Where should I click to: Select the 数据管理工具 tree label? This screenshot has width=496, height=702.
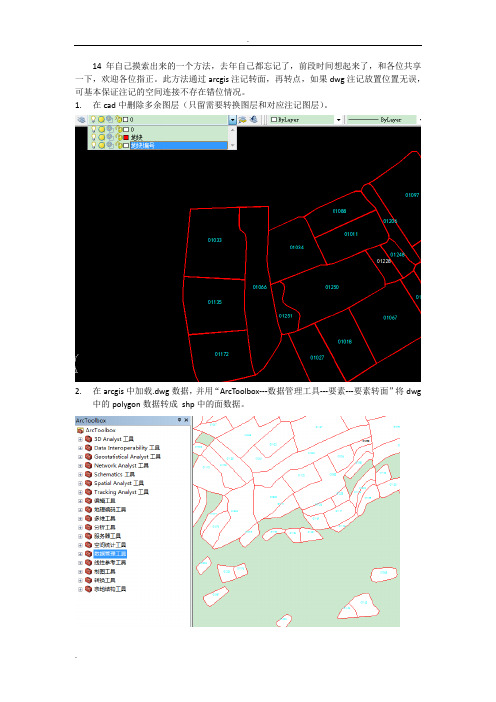(x=110, y=554)
